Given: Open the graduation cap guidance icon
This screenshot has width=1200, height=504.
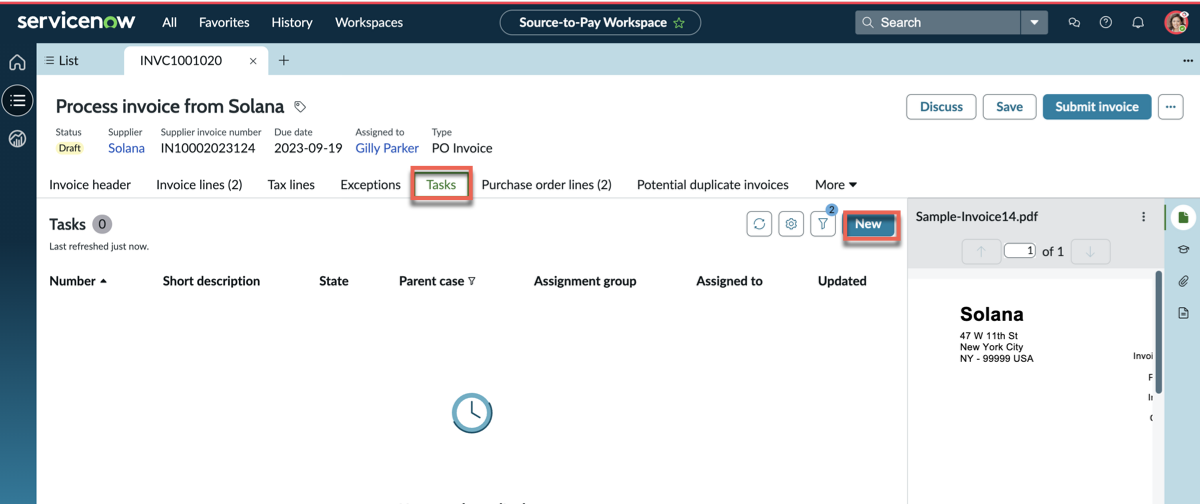Looking at the screenshot, I should 1184,249.
